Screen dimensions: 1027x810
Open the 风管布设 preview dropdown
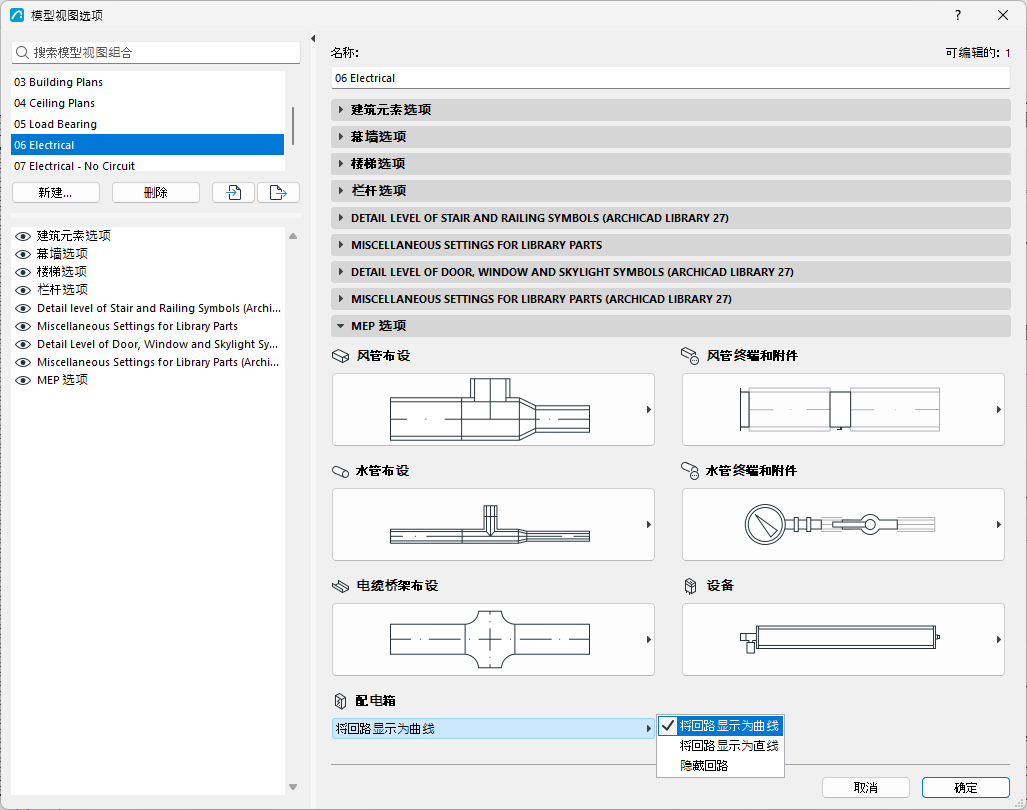click(x=493, y=410)
